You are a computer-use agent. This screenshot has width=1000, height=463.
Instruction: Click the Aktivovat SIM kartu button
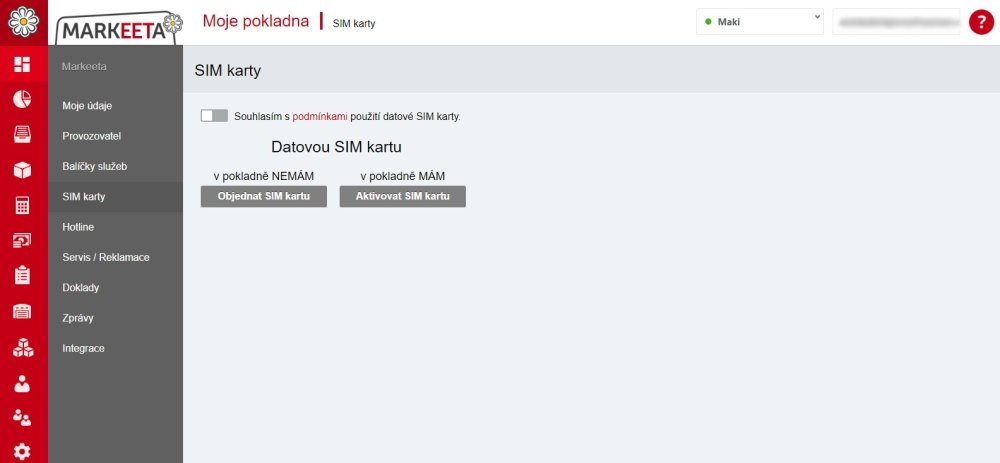click(x=402, y=196)
